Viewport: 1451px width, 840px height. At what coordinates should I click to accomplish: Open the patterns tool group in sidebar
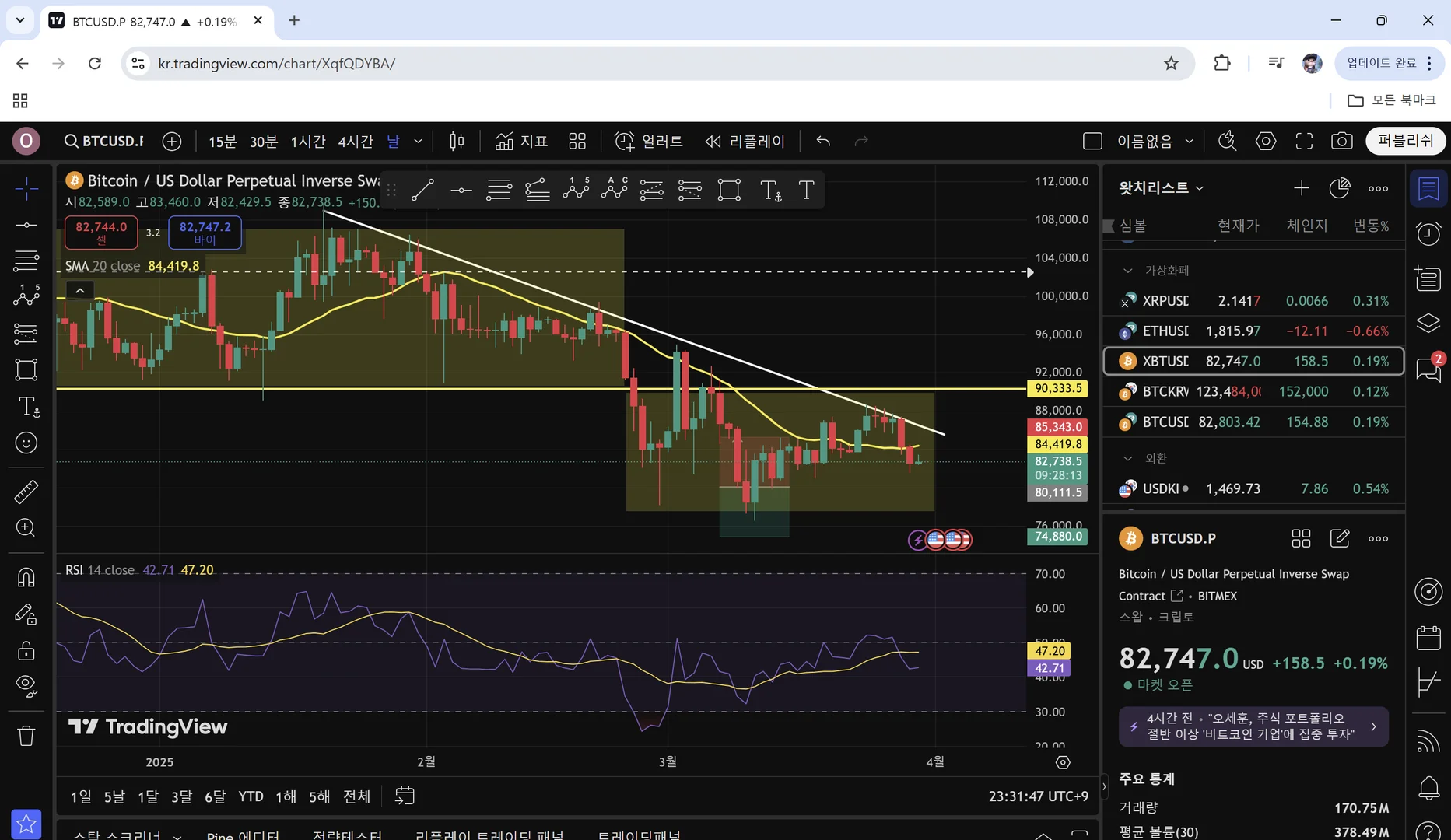coord(26,296)
